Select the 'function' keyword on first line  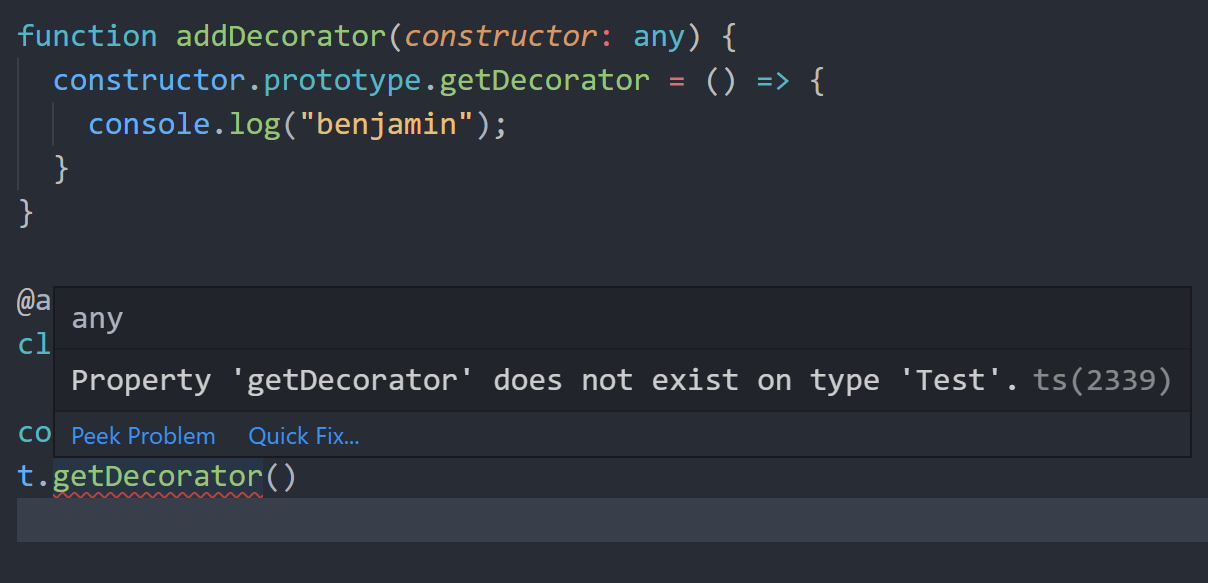[87, 37]
